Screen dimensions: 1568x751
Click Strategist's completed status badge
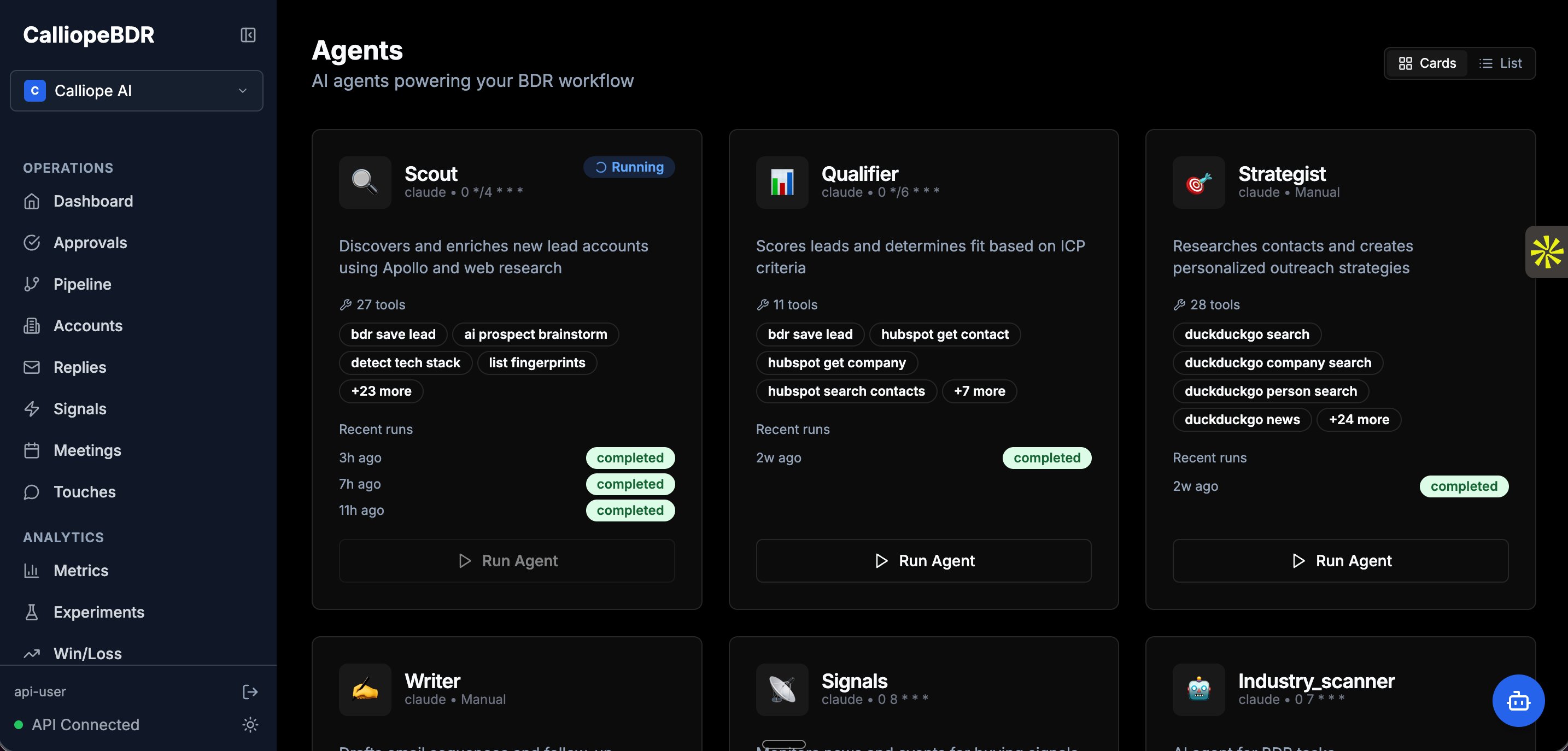[x=1464, y=486]
